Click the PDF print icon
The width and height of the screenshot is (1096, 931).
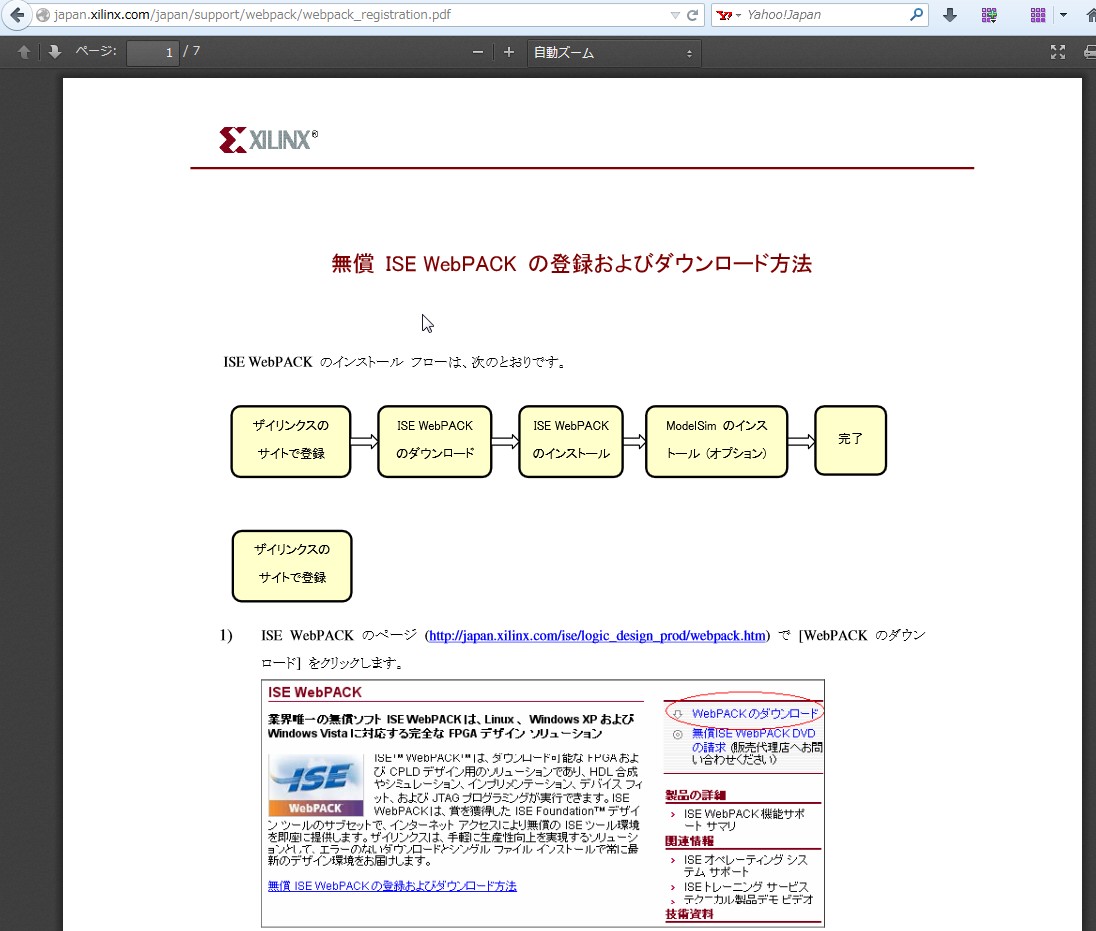[1090, 52]
